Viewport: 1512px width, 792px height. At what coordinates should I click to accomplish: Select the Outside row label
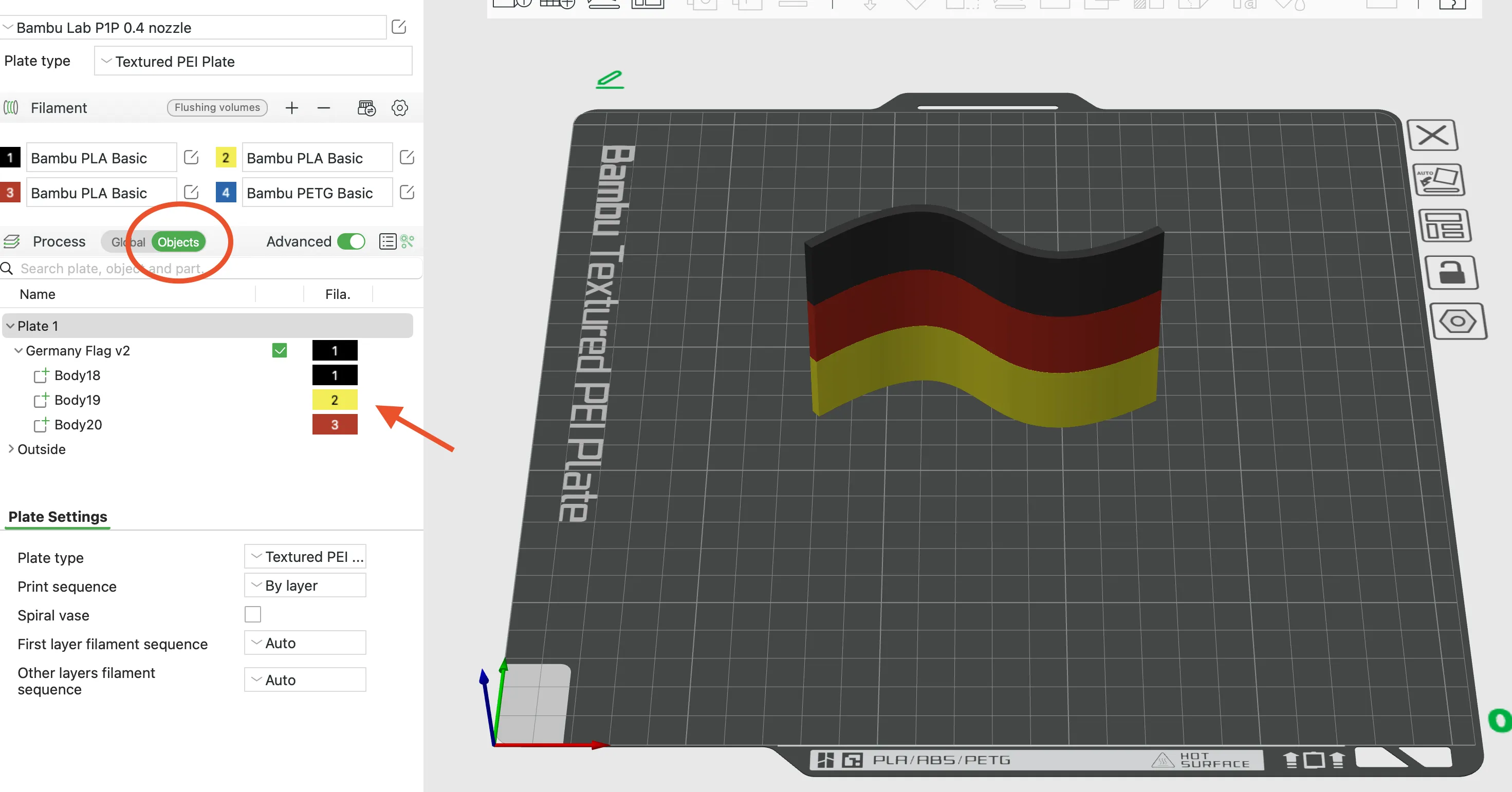(x=42, y=449)
